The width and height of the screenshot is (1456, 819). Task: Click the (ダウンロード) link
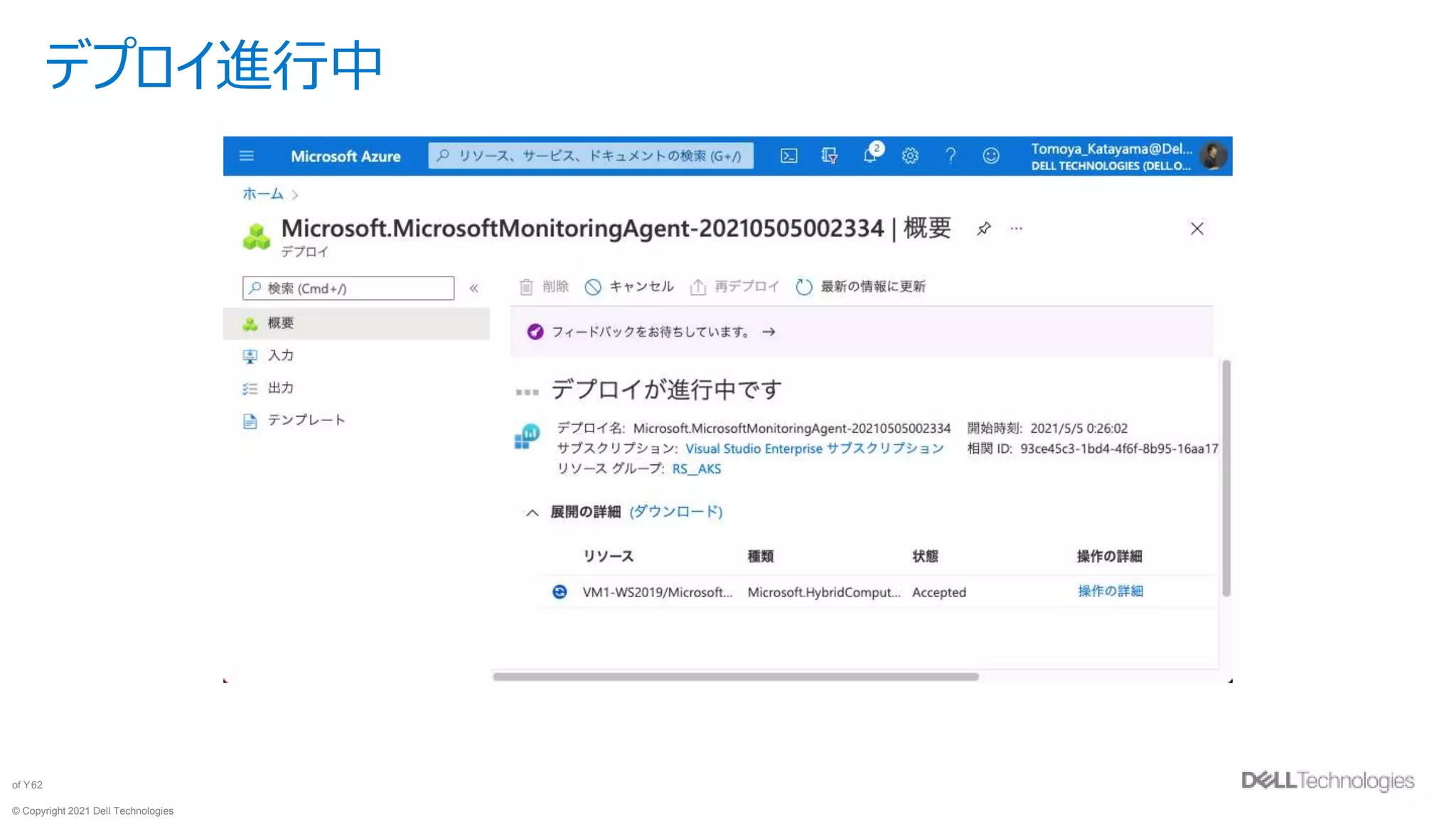(676, 512)
